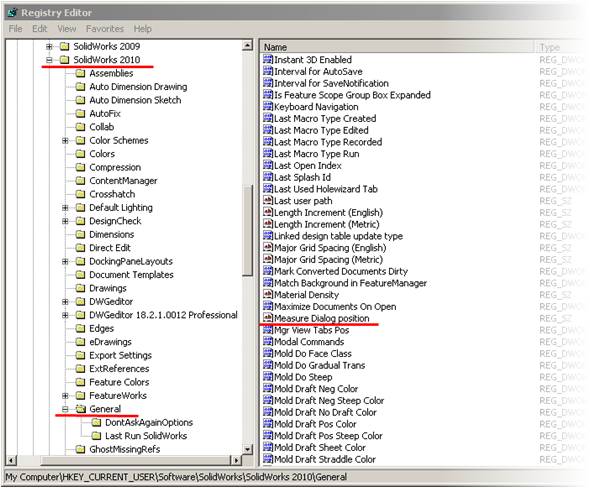This screenshot has width=590, height=488.
Task: Click the Keyboard Navigation value icon
Action: click(x=268, y=106)
